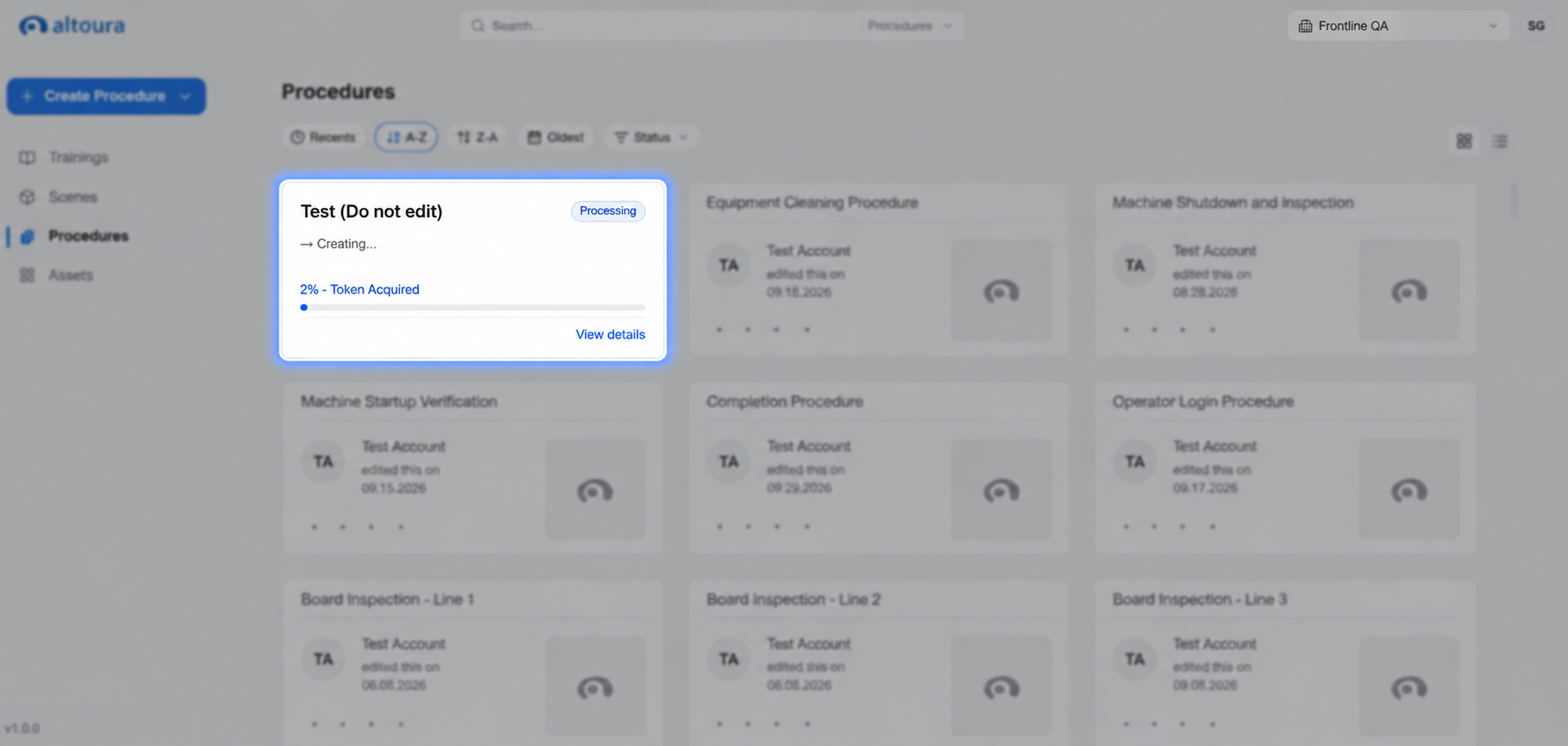1568x746 pixels.
Task: Click the Equipment Cleaning Procedure thumbnail
Action: (x=1001, y=290)
